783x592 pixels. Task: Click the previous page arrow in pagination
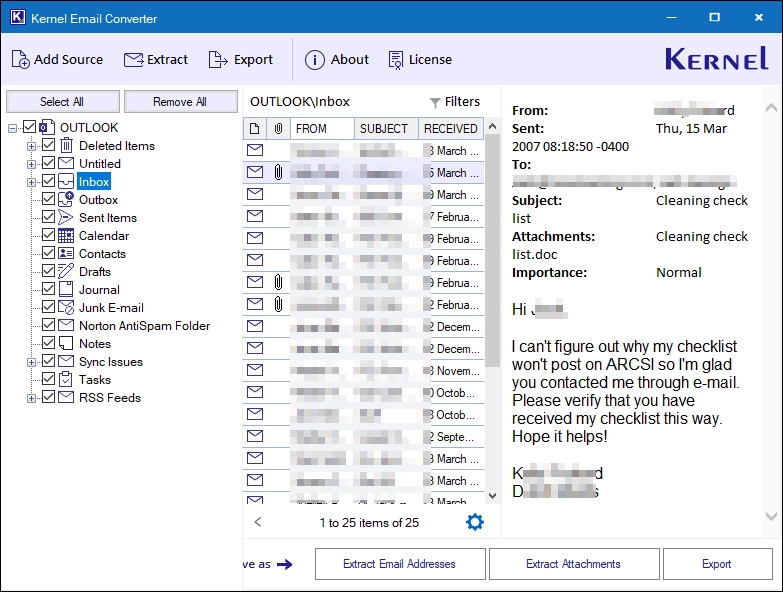[x=258, y=522]
